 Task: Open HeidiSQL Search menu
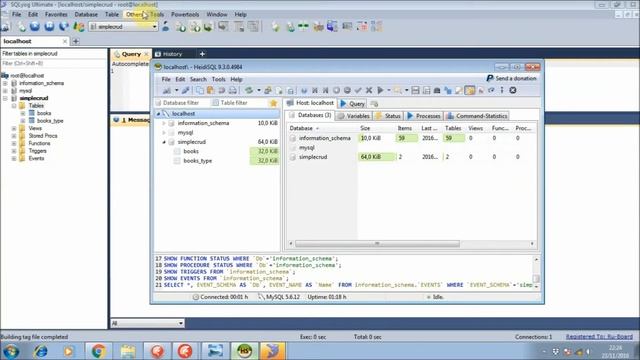198,79
